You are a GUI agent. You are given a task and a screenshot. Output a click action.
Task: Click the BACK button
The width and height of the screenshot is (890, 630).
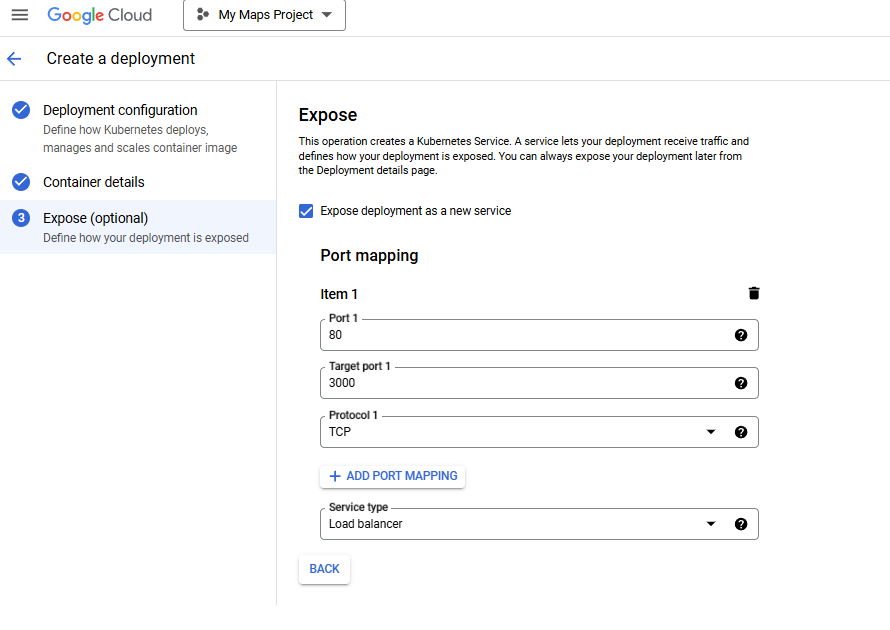pyautogui.click(x=324, y=569)
